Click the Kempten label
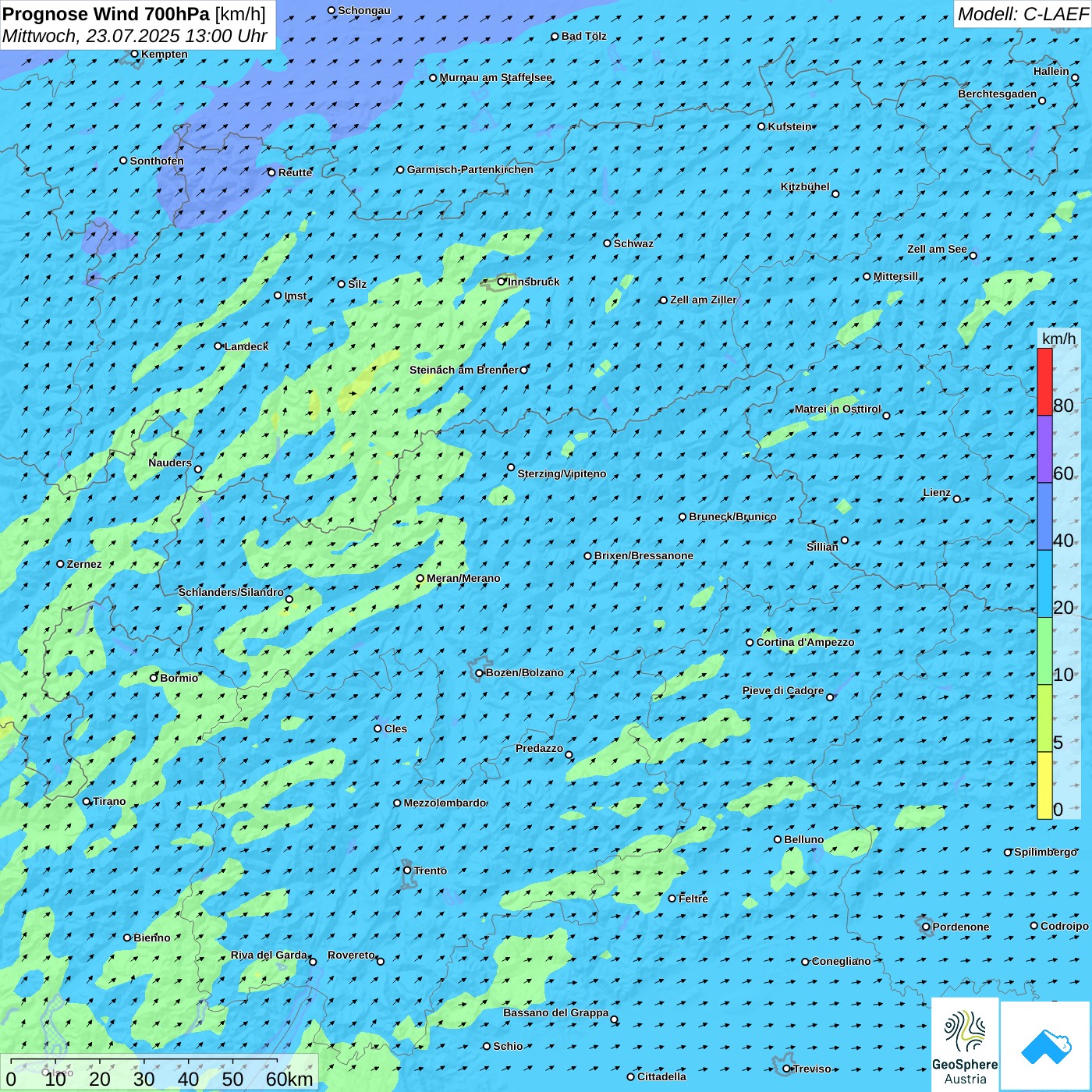Image resolution: width=1092 pixels, height=1092 pixels. (165, 54)
